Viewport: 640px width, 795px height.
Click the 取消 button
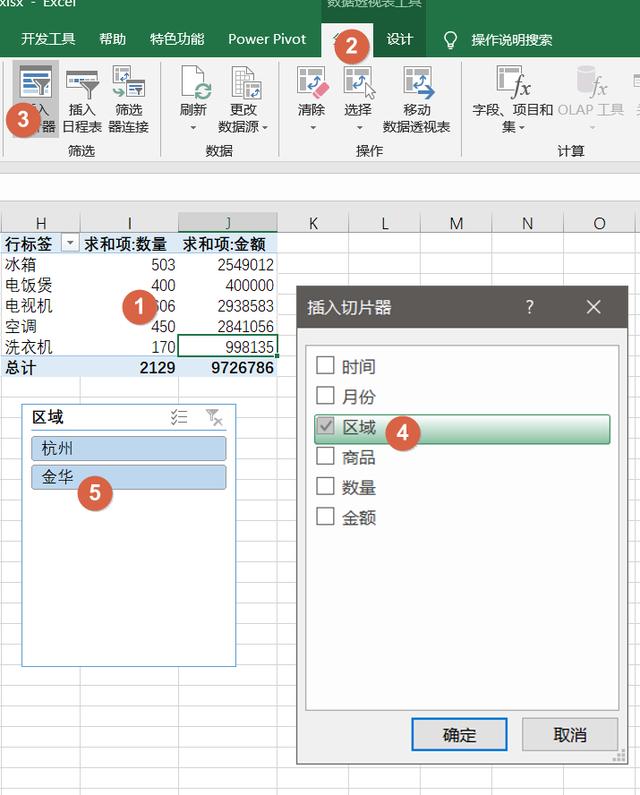click(570, 734)
